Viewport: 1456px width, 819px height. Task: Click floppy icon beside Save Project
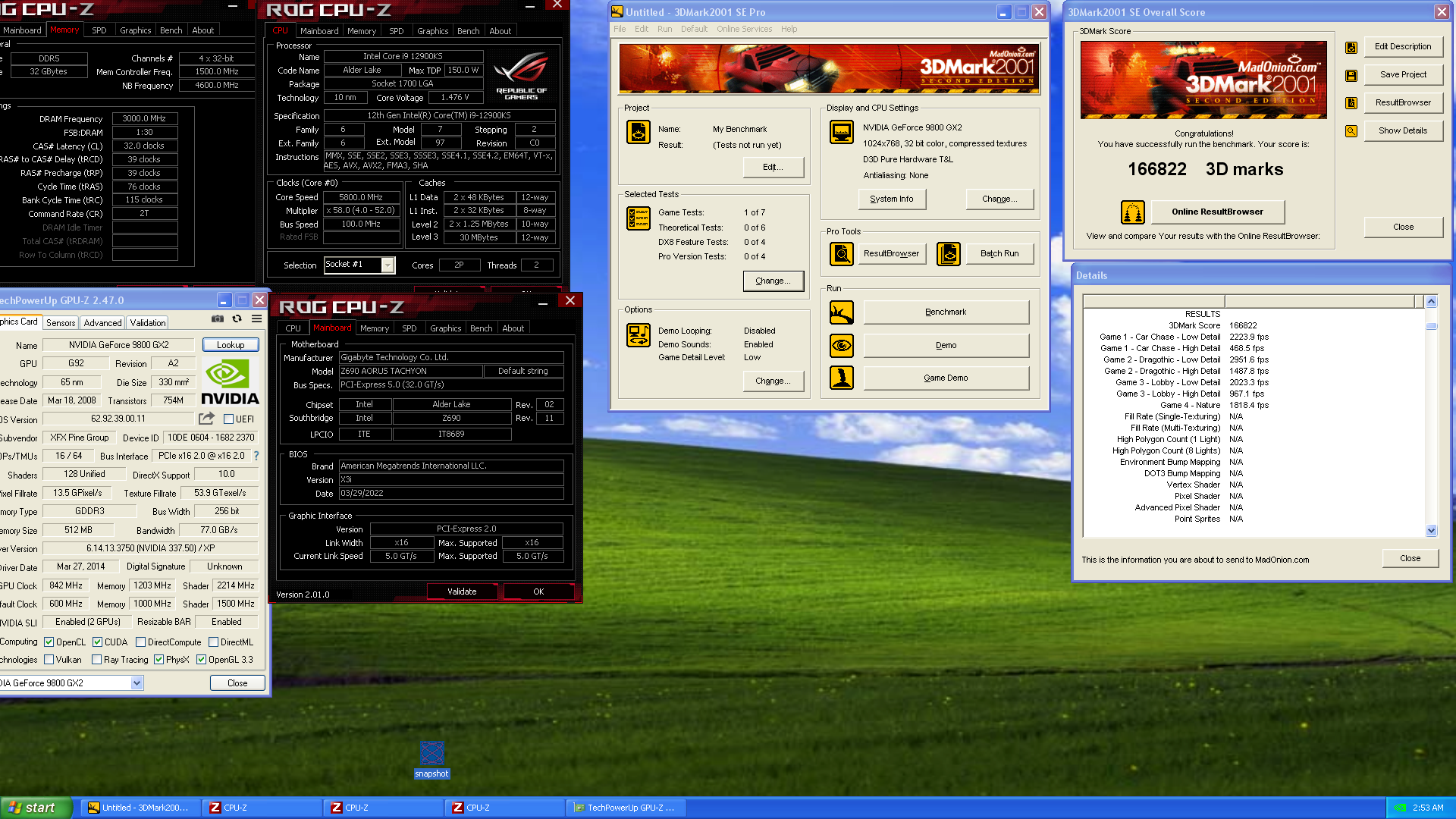[x=1351, y=76]
